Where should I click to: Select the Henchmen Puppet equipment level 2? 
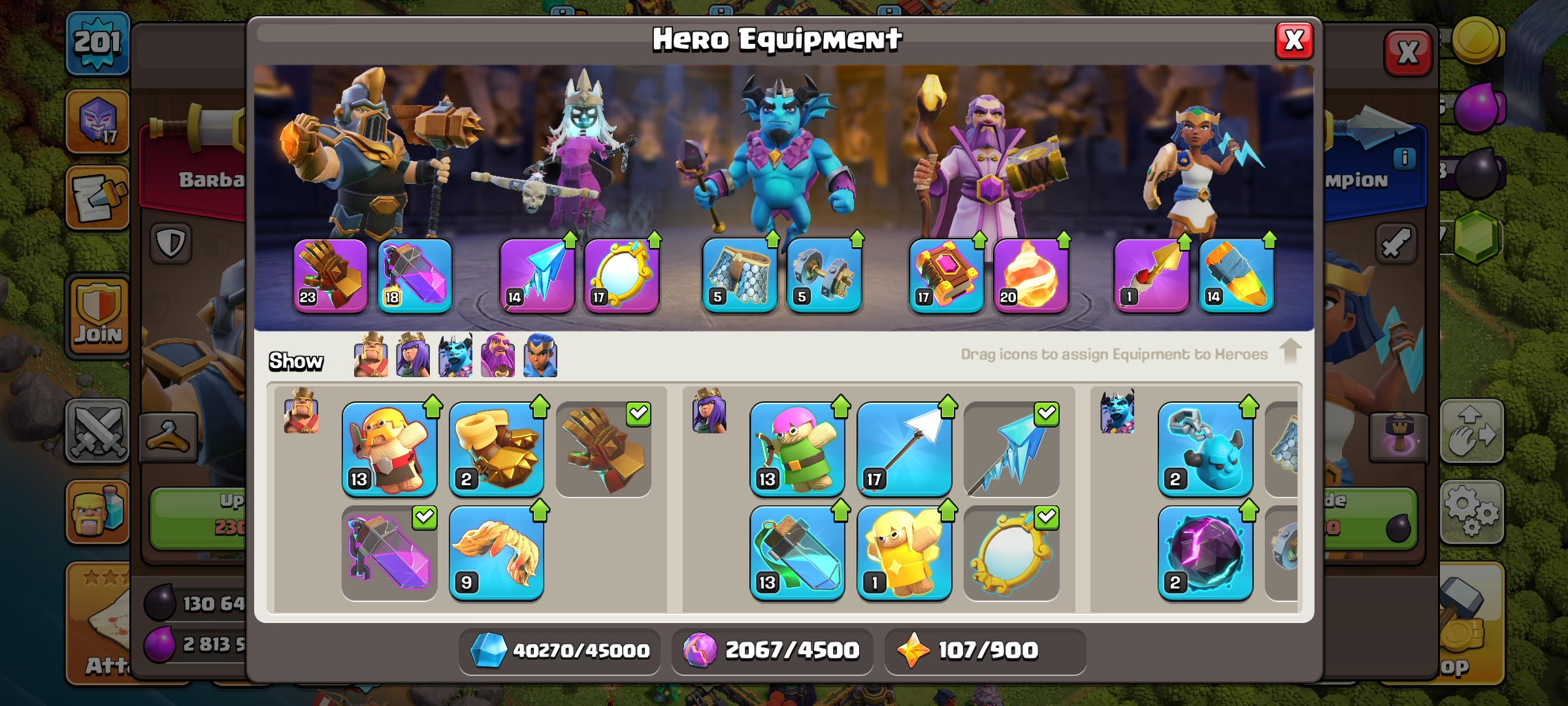(1205, 449)
